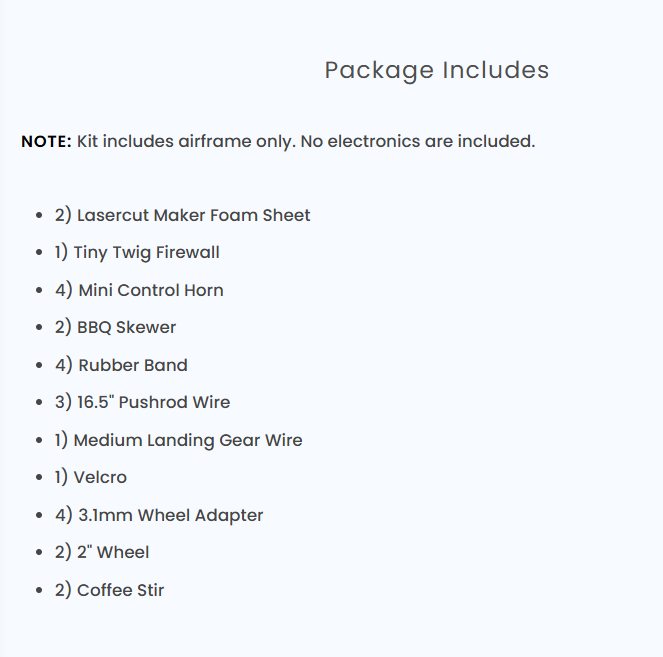Click the bold "NOTE:" label

tap(46, 141)
